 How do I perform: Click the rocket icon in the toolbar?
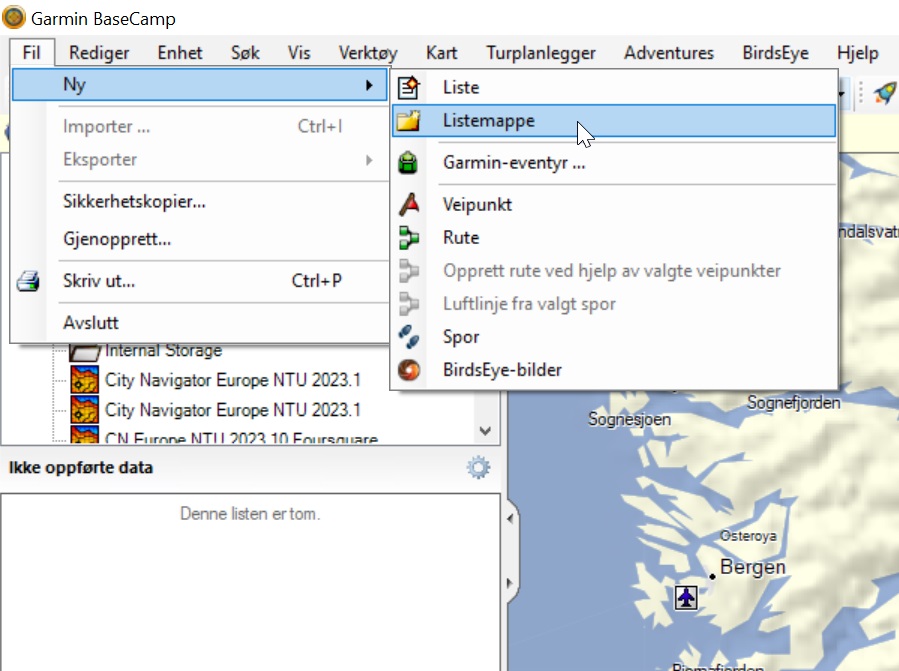pyautogui.click(x=884, y=93)
